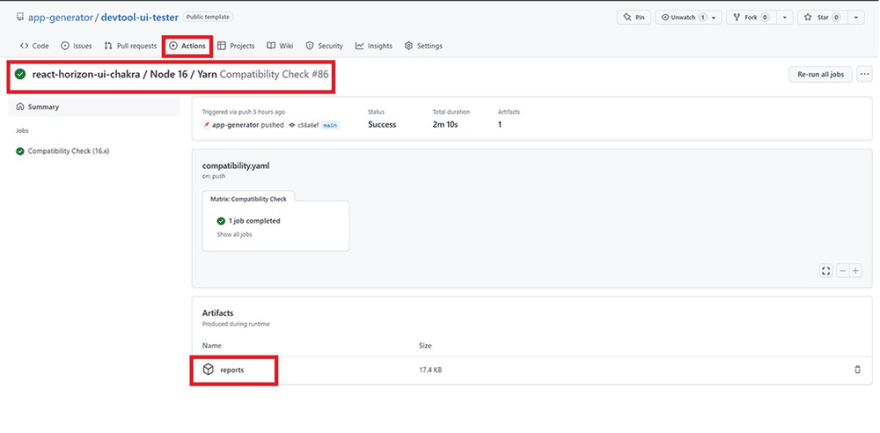Click the 17.4 KB size value

(x=430, y=370)
